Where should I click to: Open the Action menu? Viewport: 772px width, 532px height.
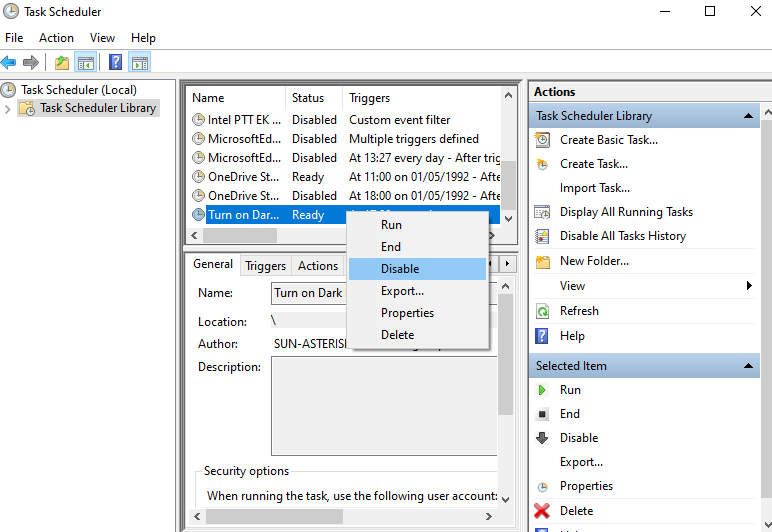(56, 38)
